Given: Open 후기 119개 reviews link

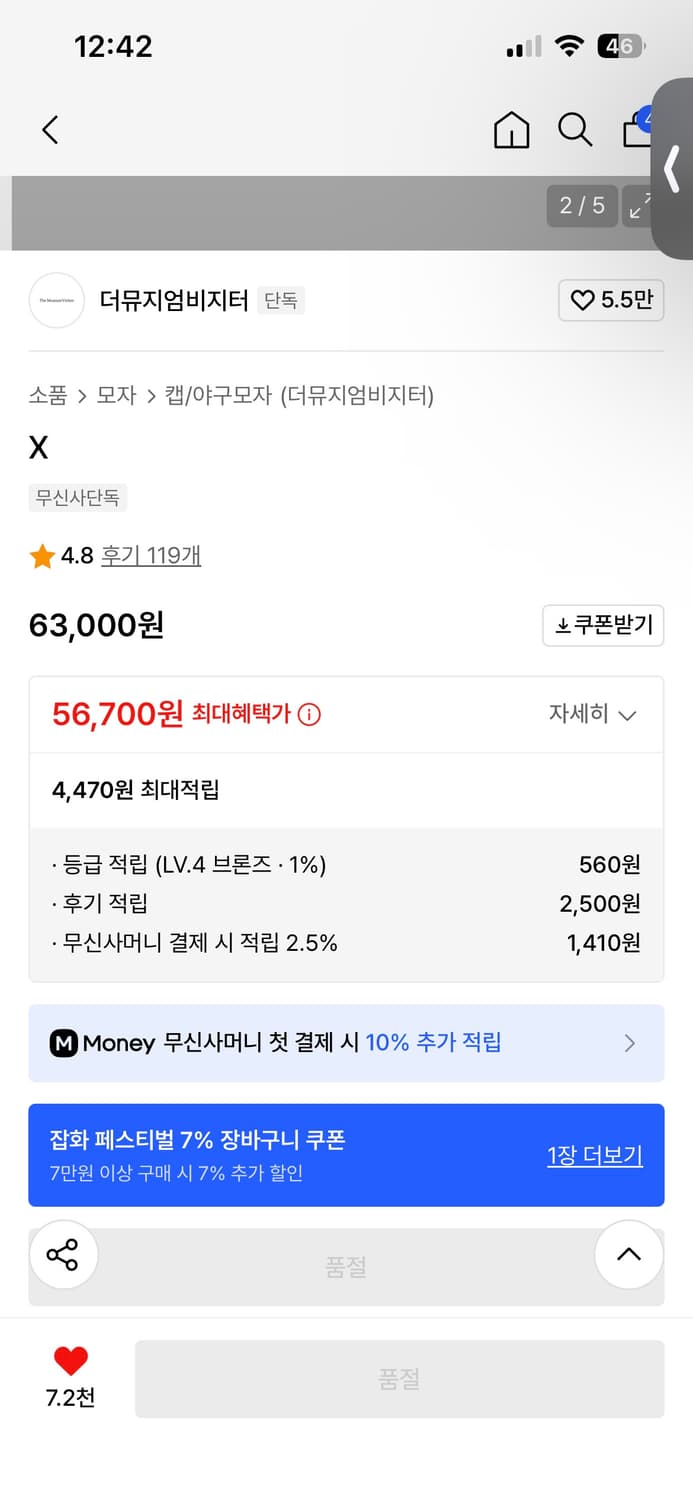Looking at the screenshot, I should click(150, 553).
